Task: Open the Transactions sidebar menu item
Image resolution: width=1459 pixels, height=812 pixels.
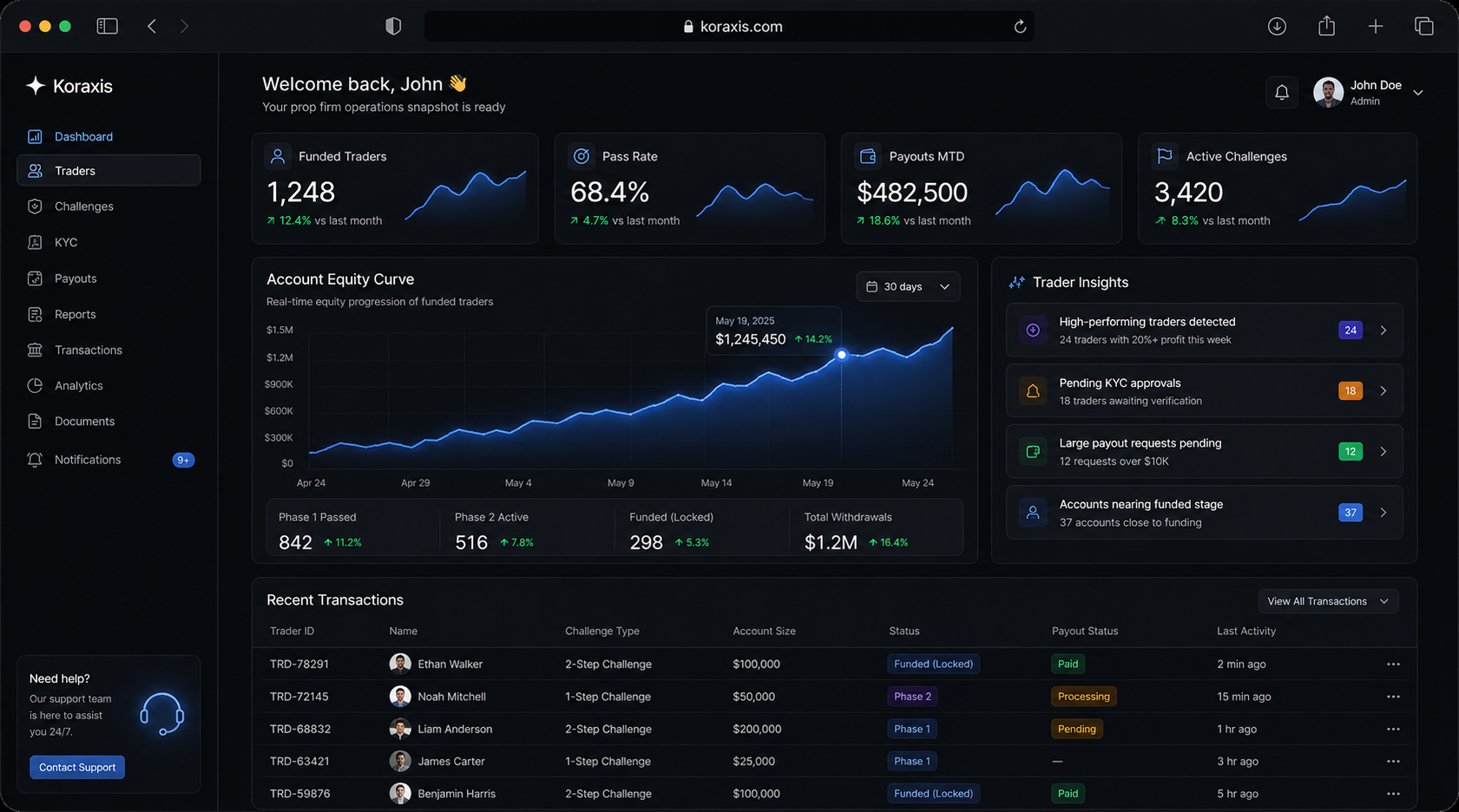Action: click(88, 350)
